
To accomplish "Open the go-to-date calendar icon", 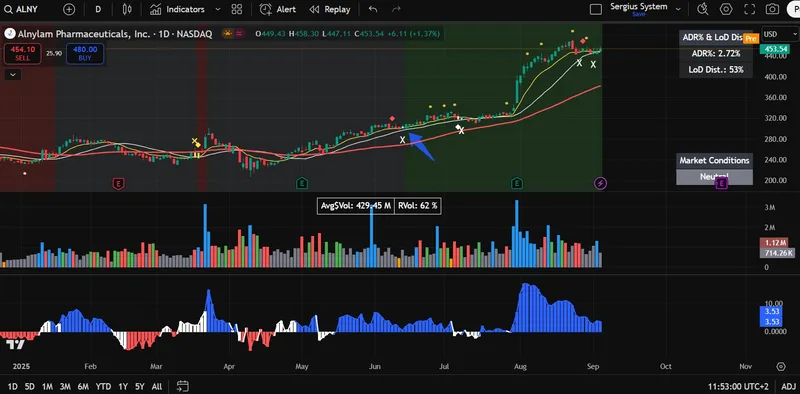I will click(x=183, y=386).
